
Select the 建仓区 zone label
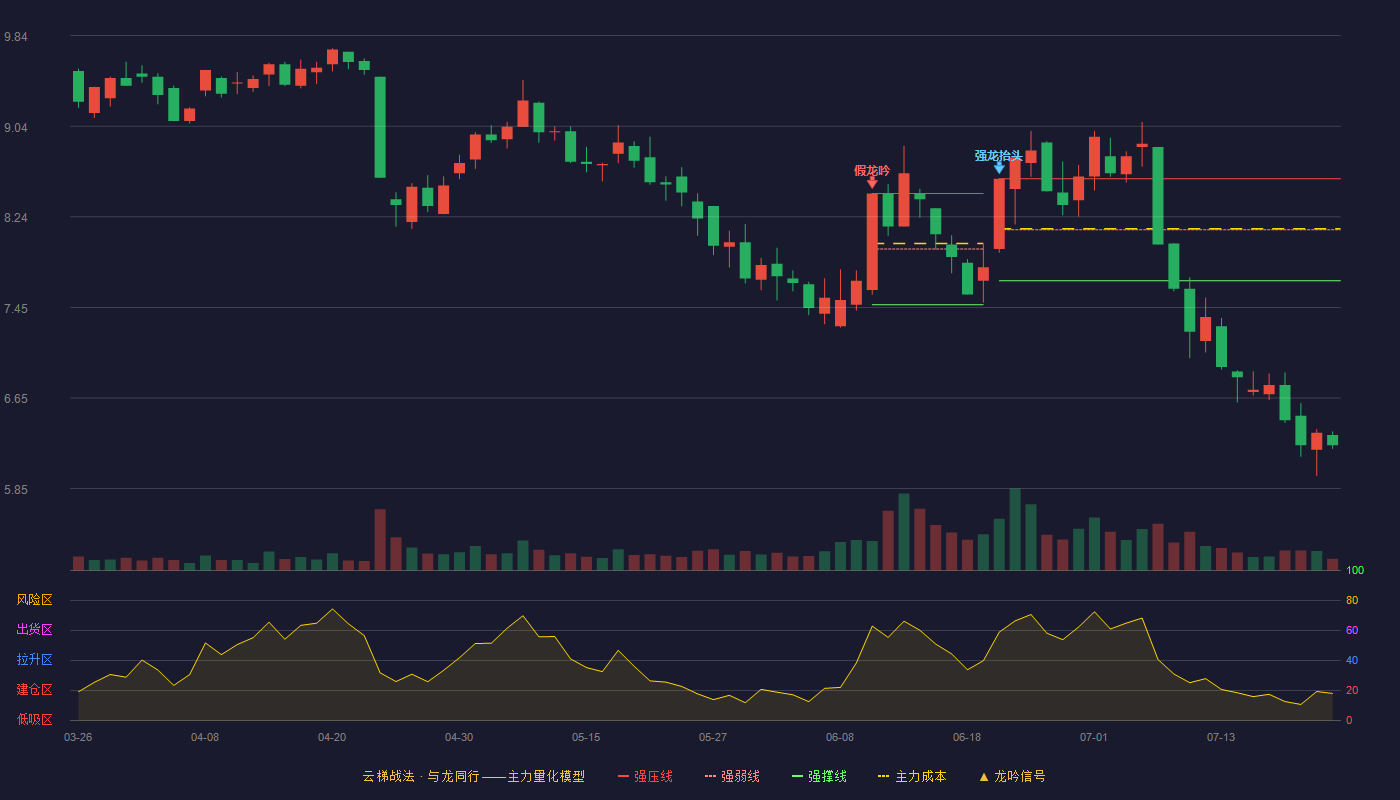tap(34, 690)
